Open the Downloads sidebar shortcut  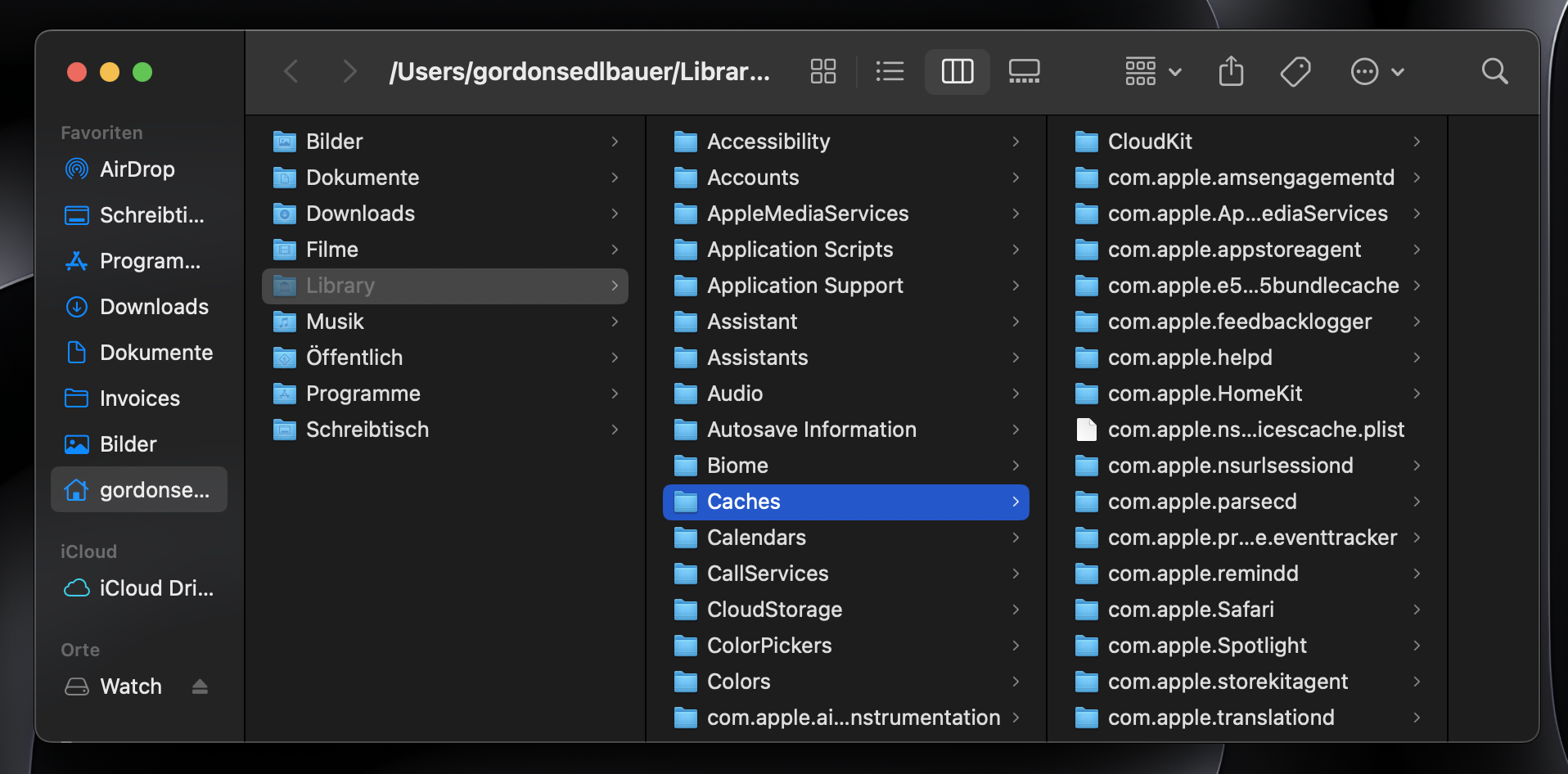[153, 307]
